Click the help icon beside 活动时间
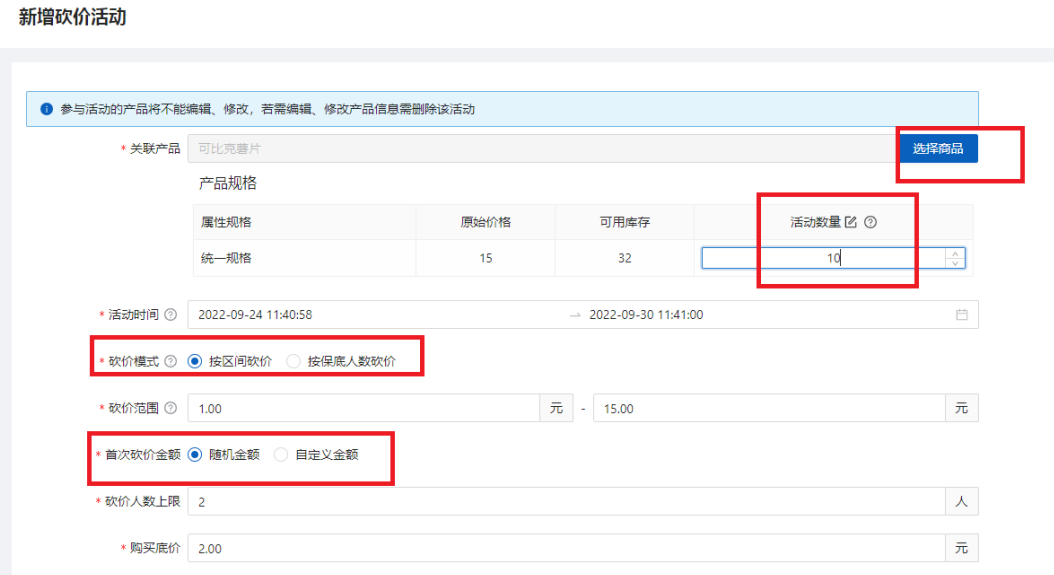1054x575 pixels. click(170, 314)
